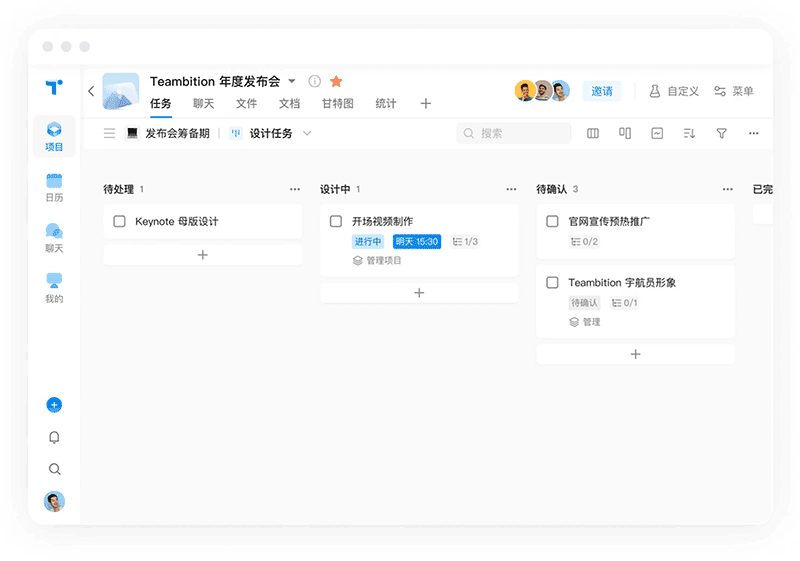The height and width of the screenshot is (561, 800).
Task: Open the 官网宣传预热推广 task title
Action: pyautogui.click(x=609, y=221)
